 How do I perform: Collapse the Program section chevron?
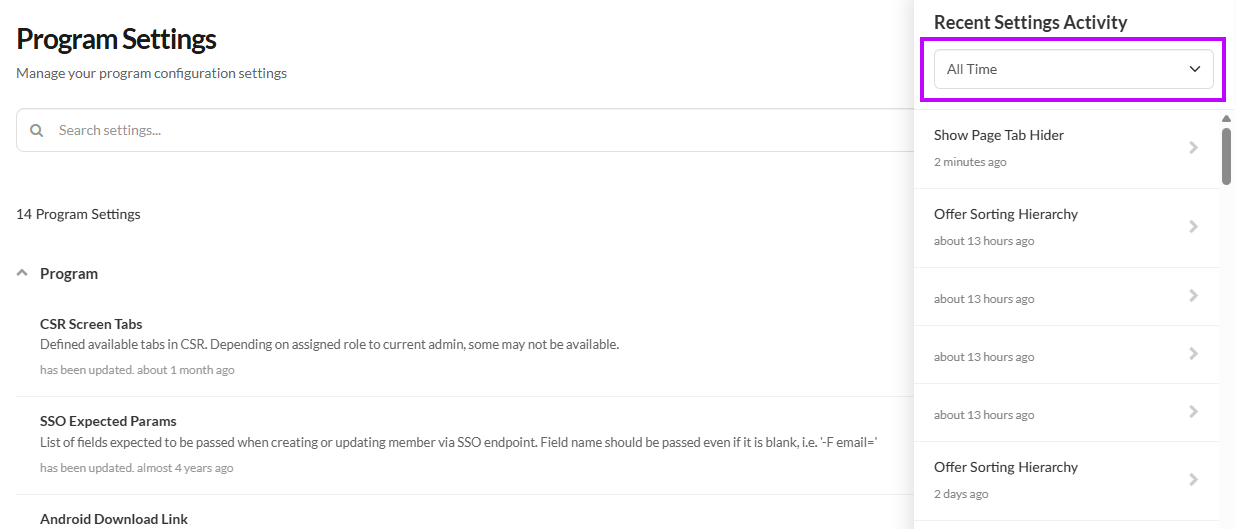point(22,273)
